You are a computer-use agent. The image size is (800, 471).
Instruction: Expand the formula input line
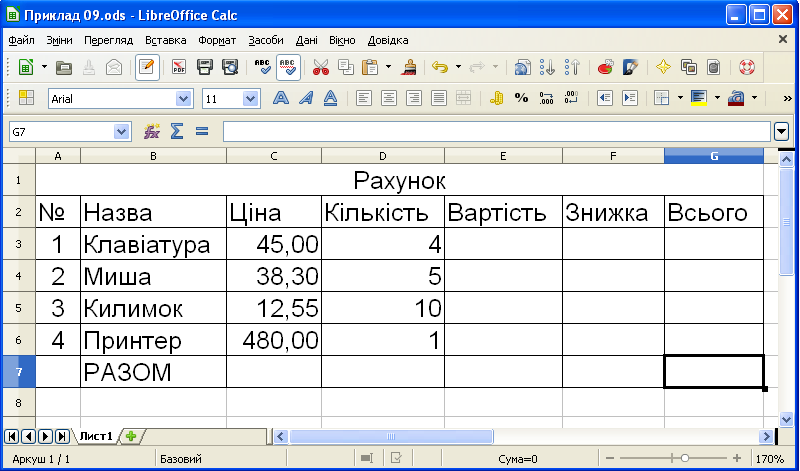[x=781, y=132]
